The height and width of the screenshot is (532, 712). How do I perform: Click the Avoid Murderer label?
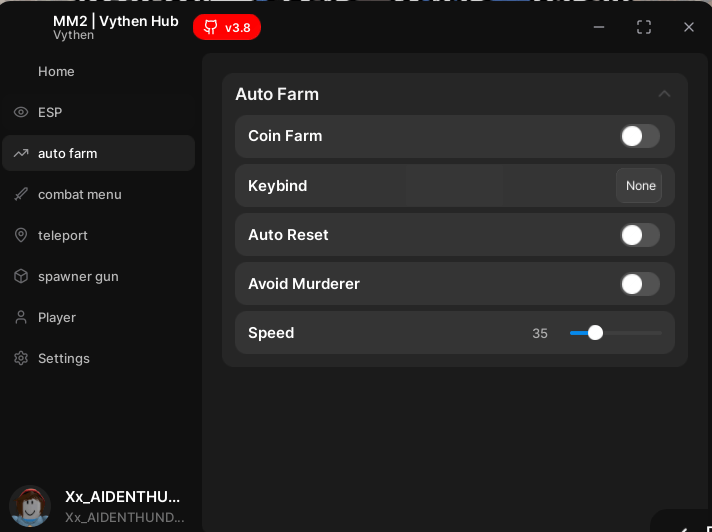[304, 284]
